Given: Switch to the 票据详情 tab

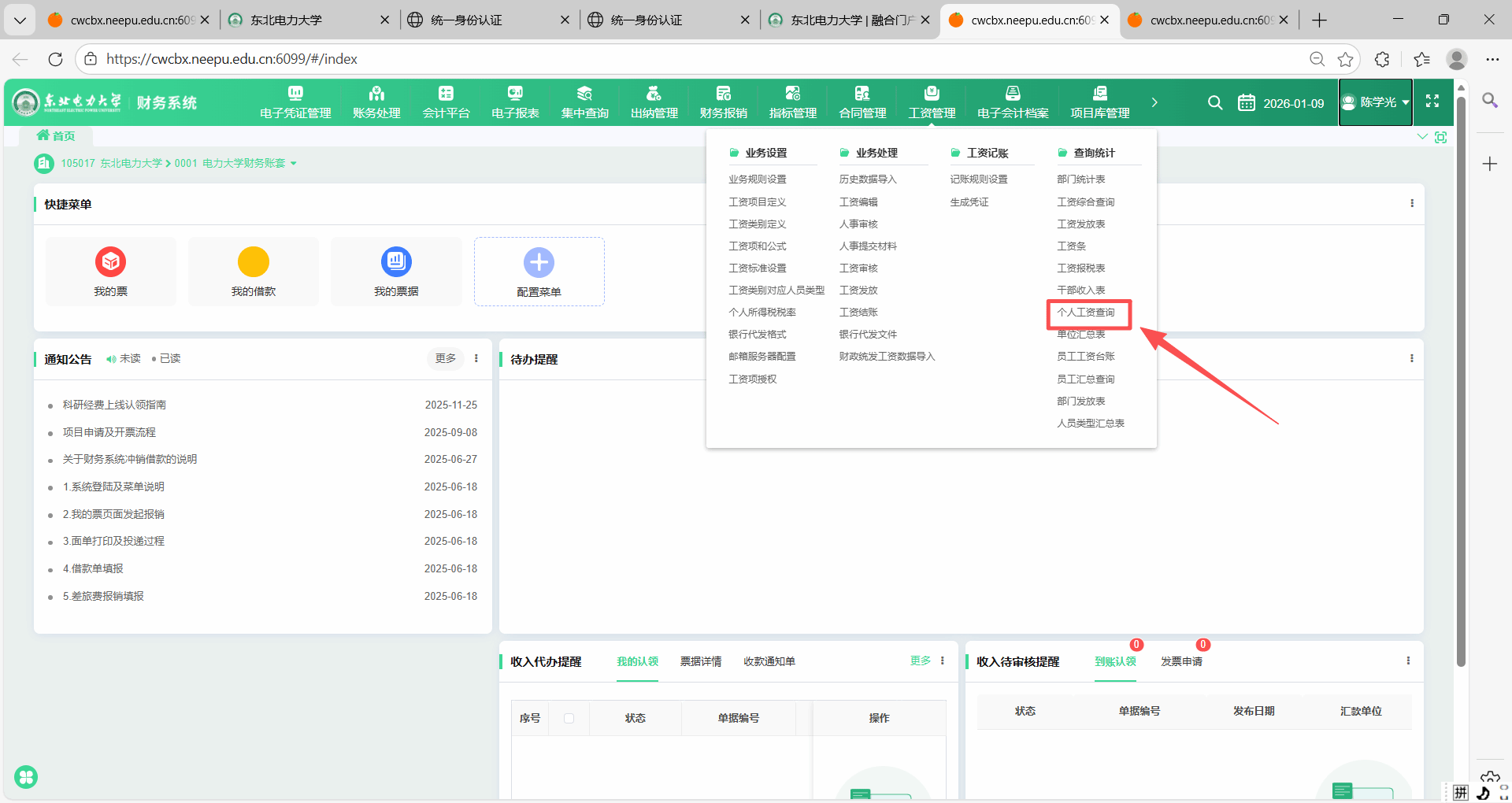Looking at the screenshot, I should (701, 661).
